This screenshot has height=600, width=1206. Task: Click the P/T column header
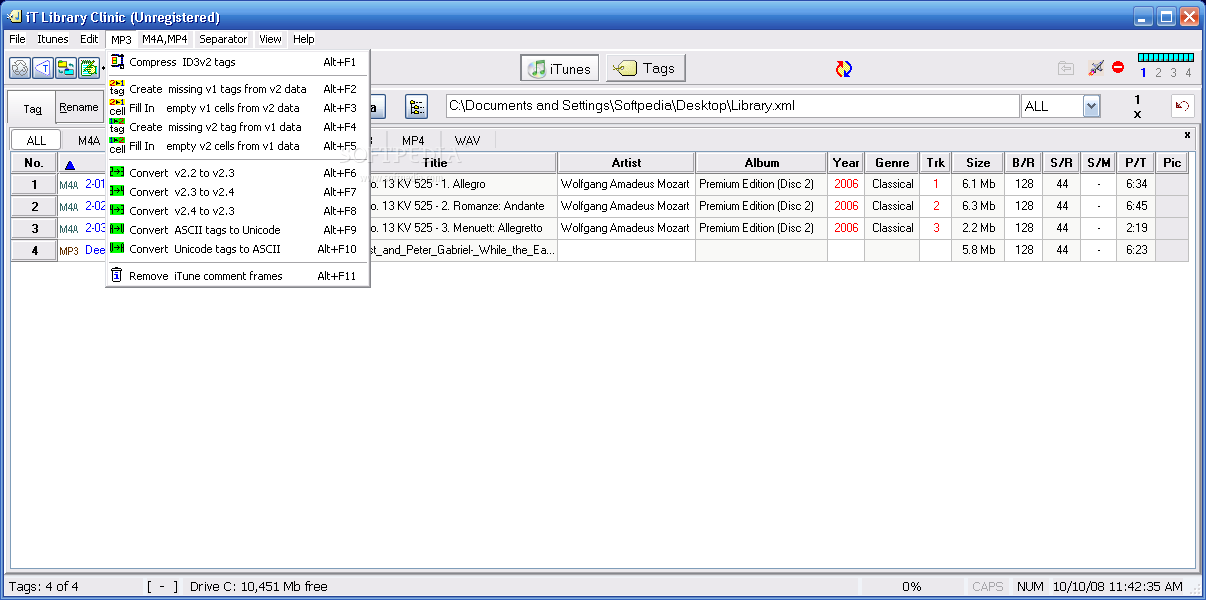point(1136,163)
